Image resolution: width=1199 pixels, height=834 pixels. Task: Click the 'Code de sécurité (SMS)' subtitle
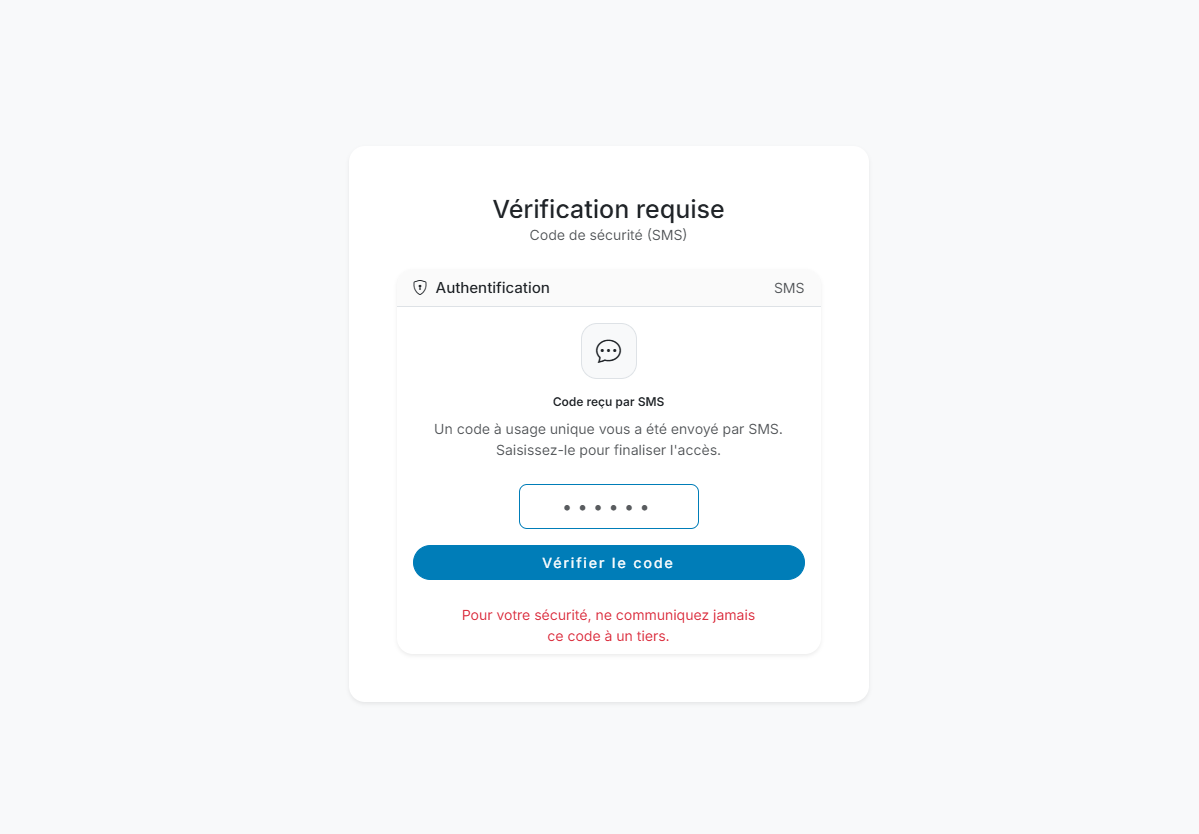click(x=608, y=235)
